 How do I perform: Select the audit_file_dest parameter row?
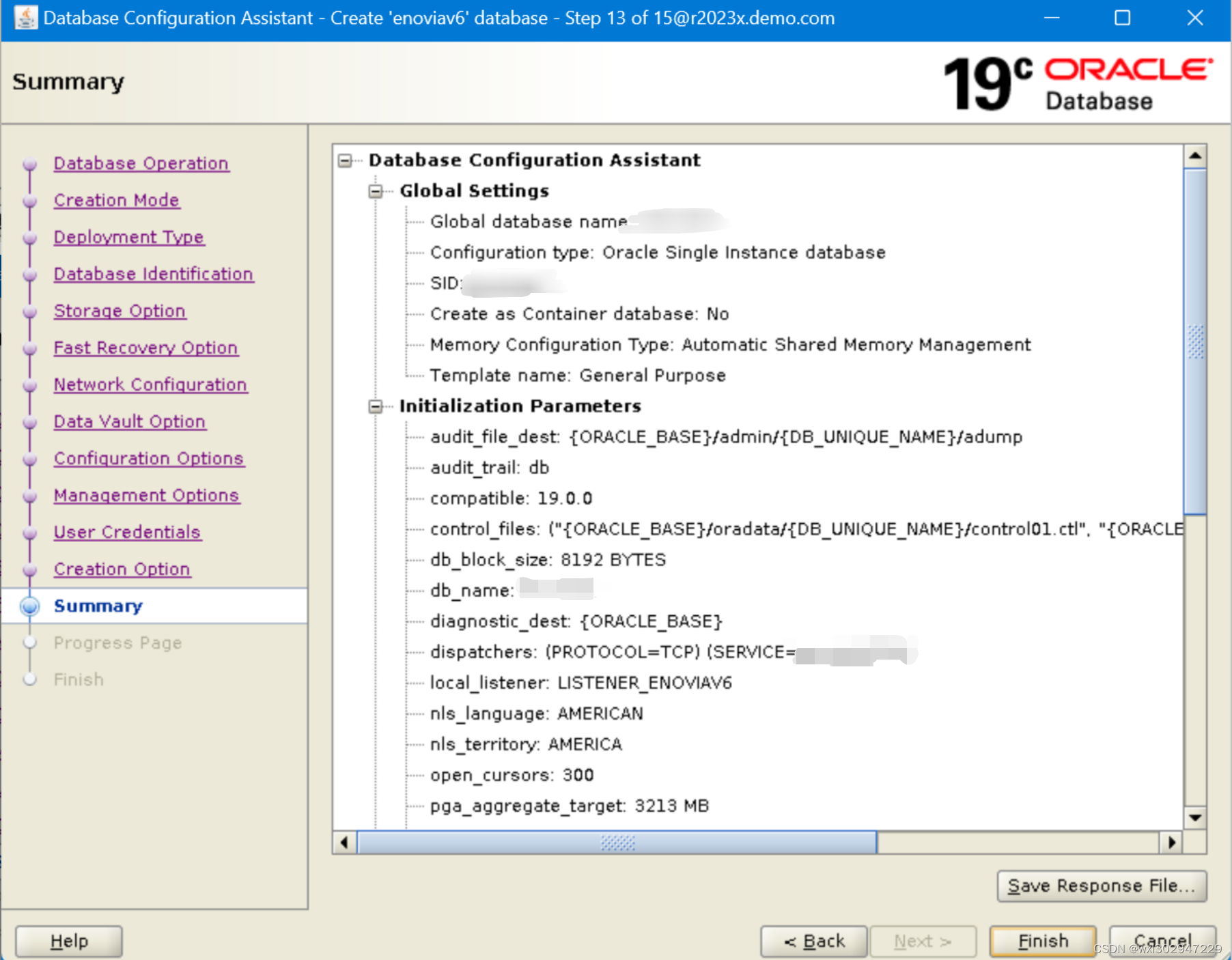[x=726, y=437]
